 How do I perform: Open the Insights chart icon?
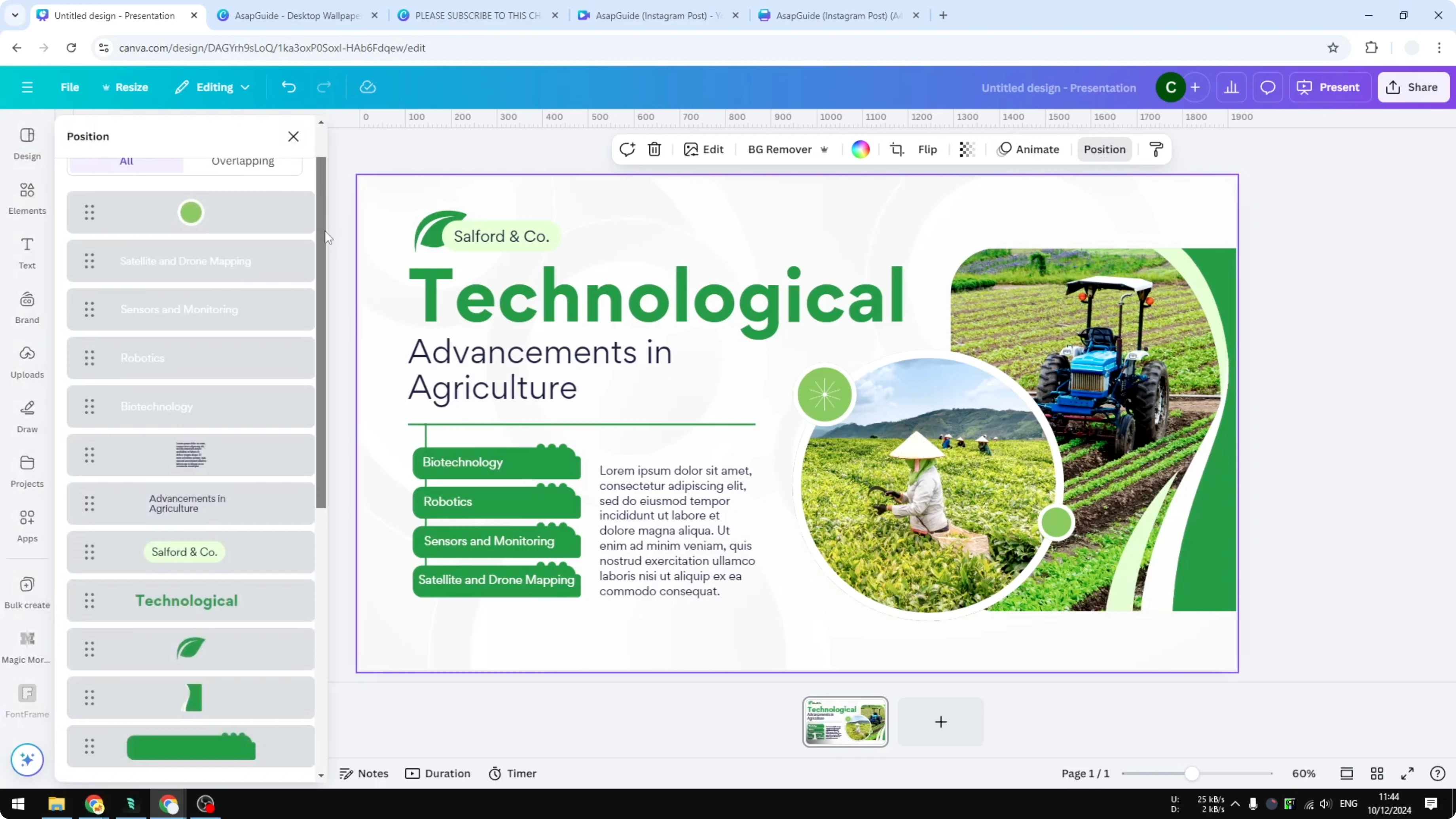1231,87
